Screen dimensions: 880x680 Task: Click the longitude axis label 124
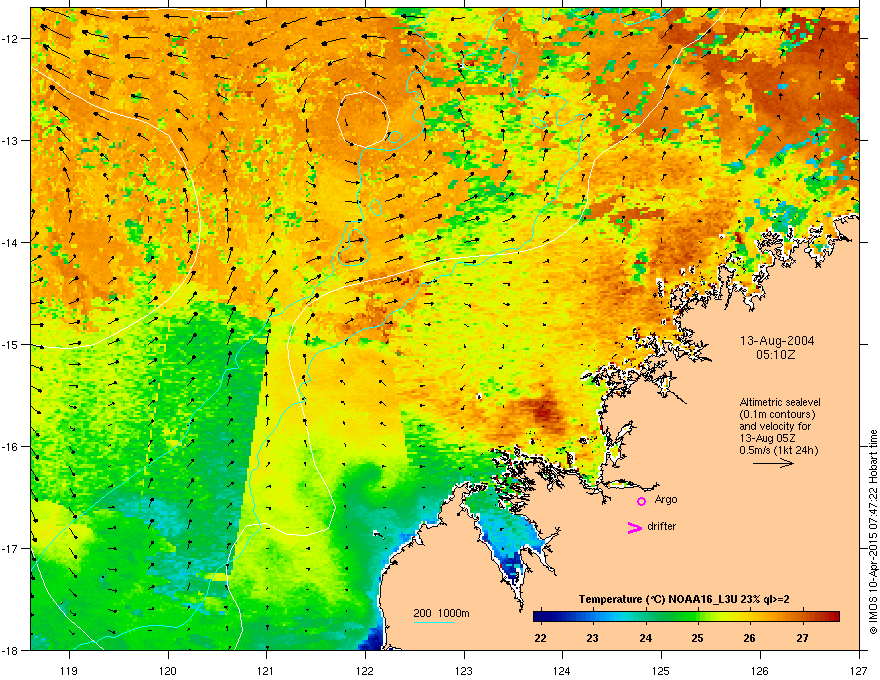[x=562, y=670]
